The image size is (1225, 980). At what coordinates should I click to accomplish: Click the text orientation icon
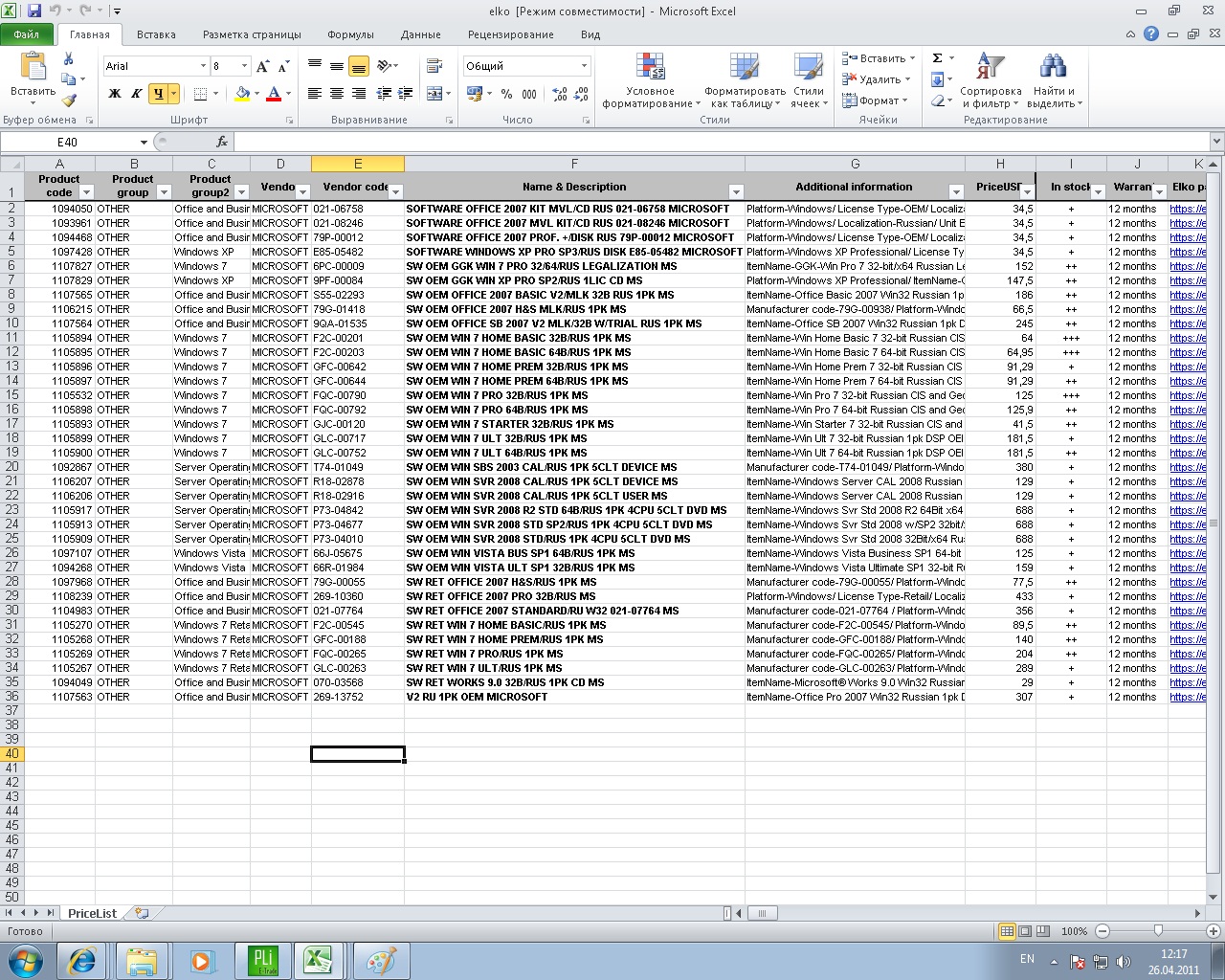(385, 66)
